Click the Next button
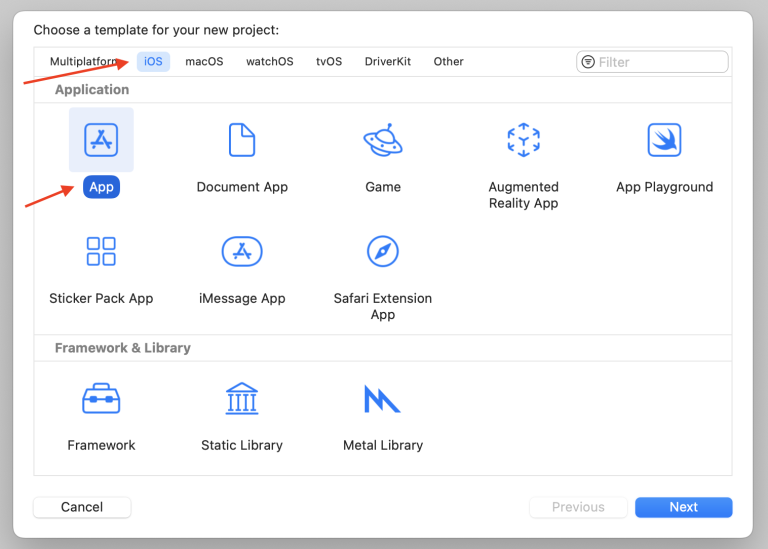 pyautogui.click(x=683, y=507)
